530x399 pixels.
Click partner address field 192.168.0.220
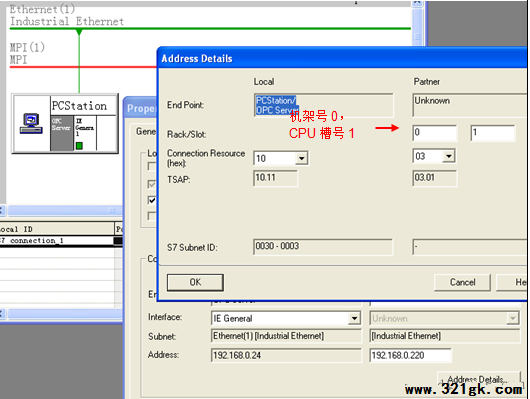point(410,355)
